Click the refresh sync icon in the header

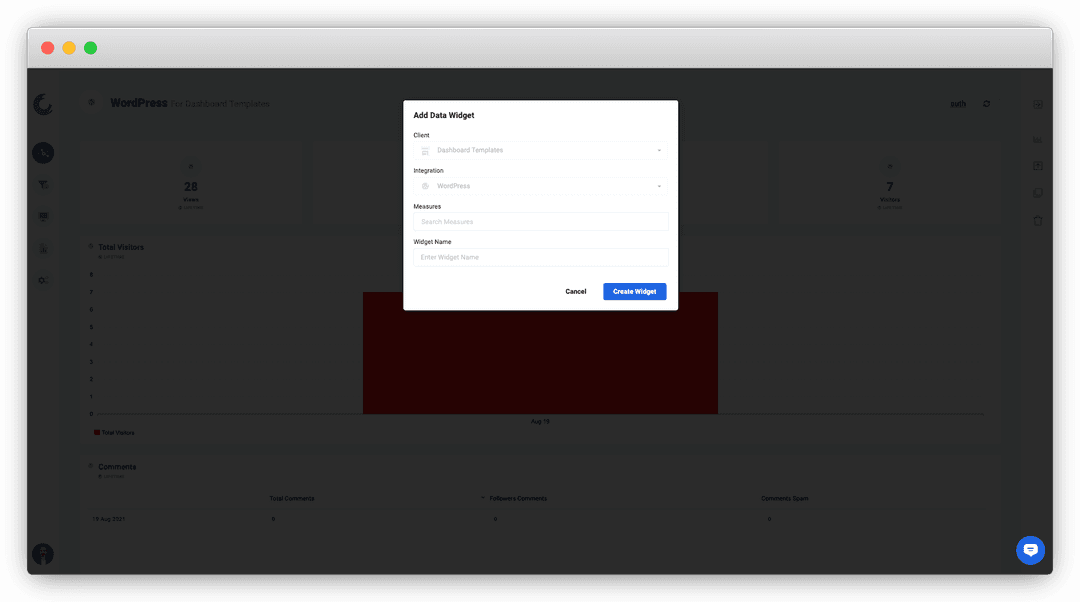(x=986, y=104)
